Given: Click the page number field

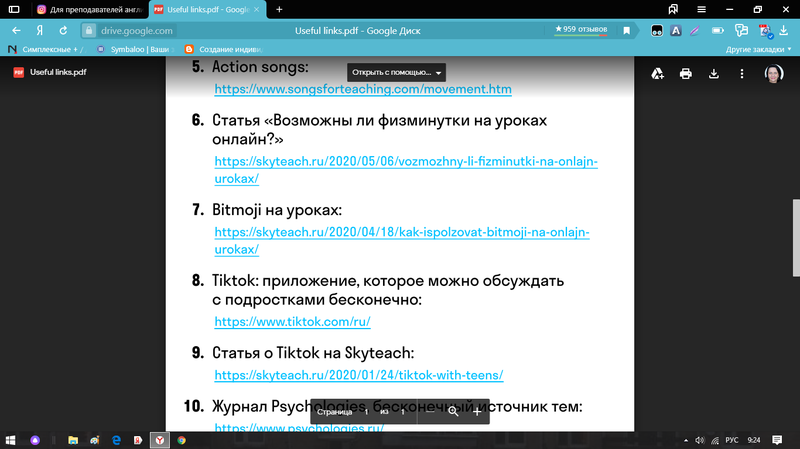Looking at the screenshot, I should pyautogui.click(x=366, y=411).
